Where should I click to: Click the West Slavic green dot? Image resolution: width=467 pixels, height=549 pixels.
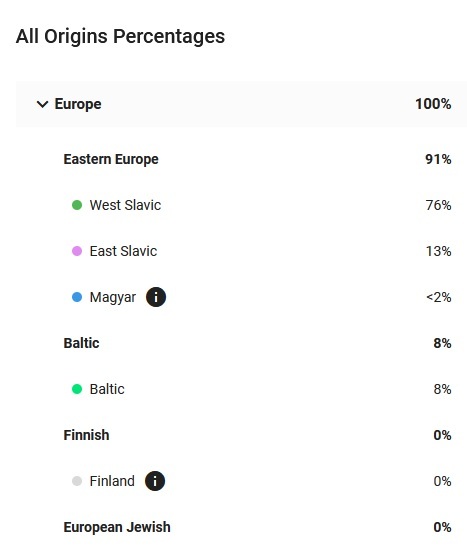(x=77, y=205)
